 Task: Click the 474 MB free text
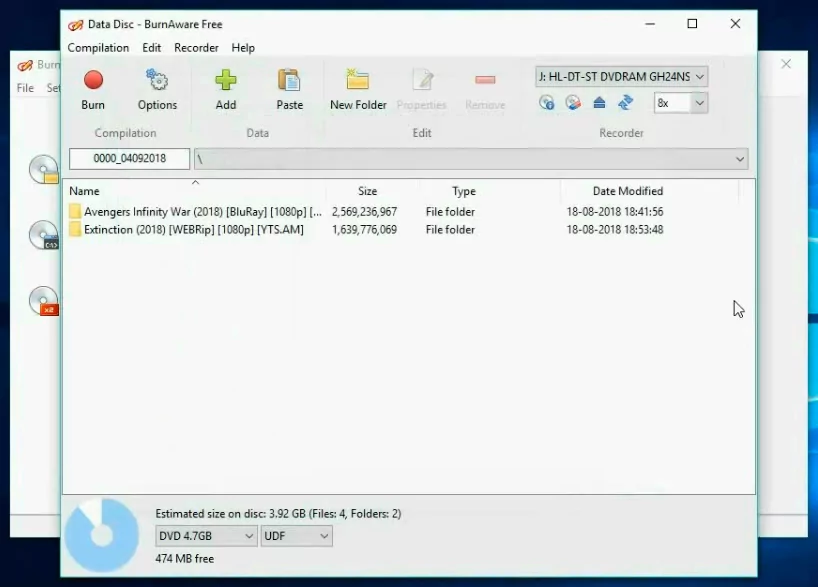(185, 558)
